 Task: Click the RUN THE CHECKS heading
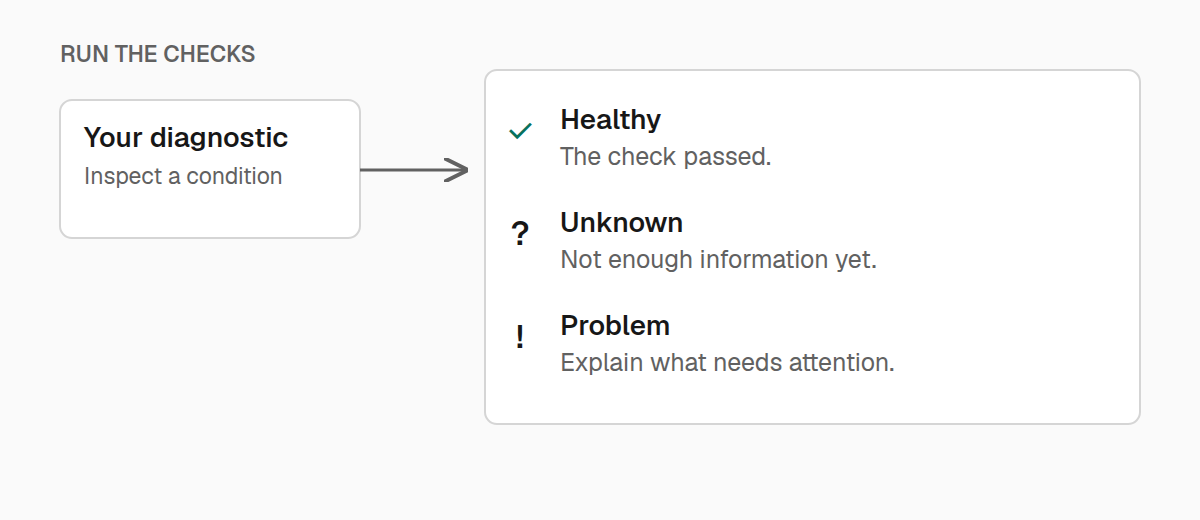coord(158,54)
